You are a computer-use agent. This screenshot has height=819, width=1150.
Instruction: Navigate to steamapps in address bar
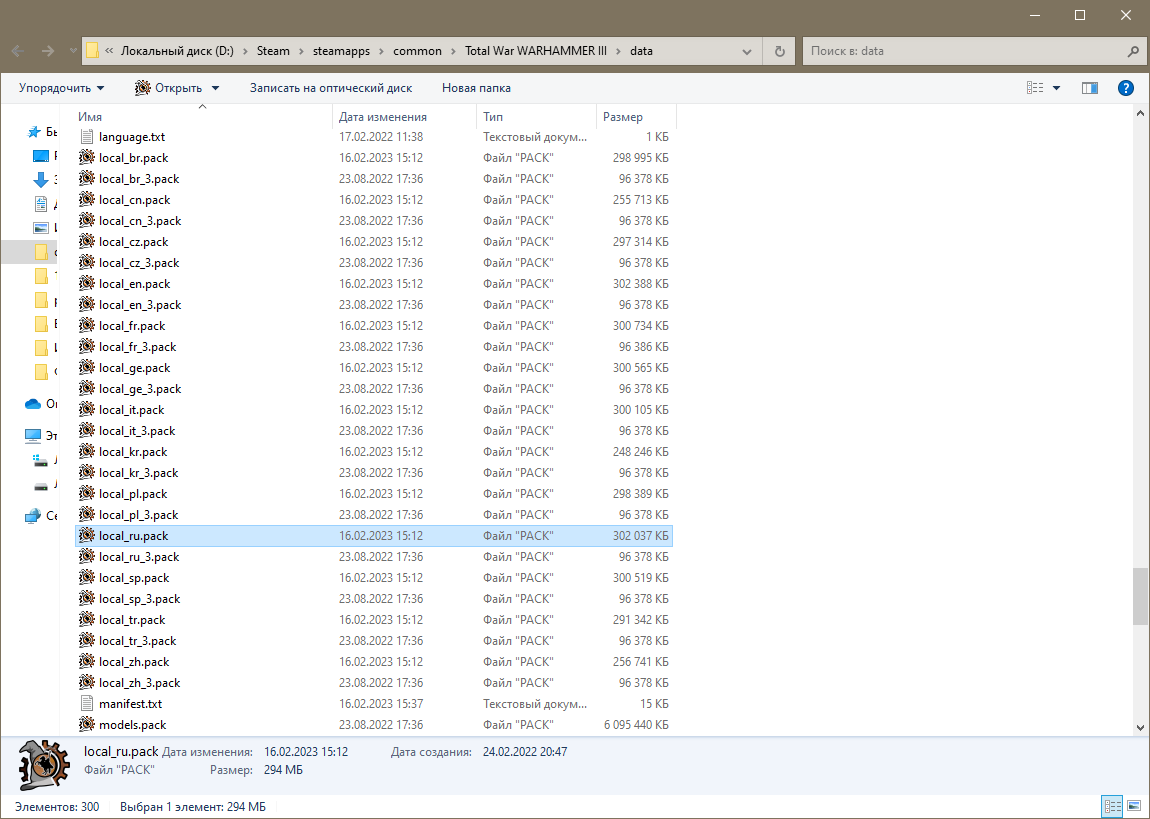click(x=341, y=51)
